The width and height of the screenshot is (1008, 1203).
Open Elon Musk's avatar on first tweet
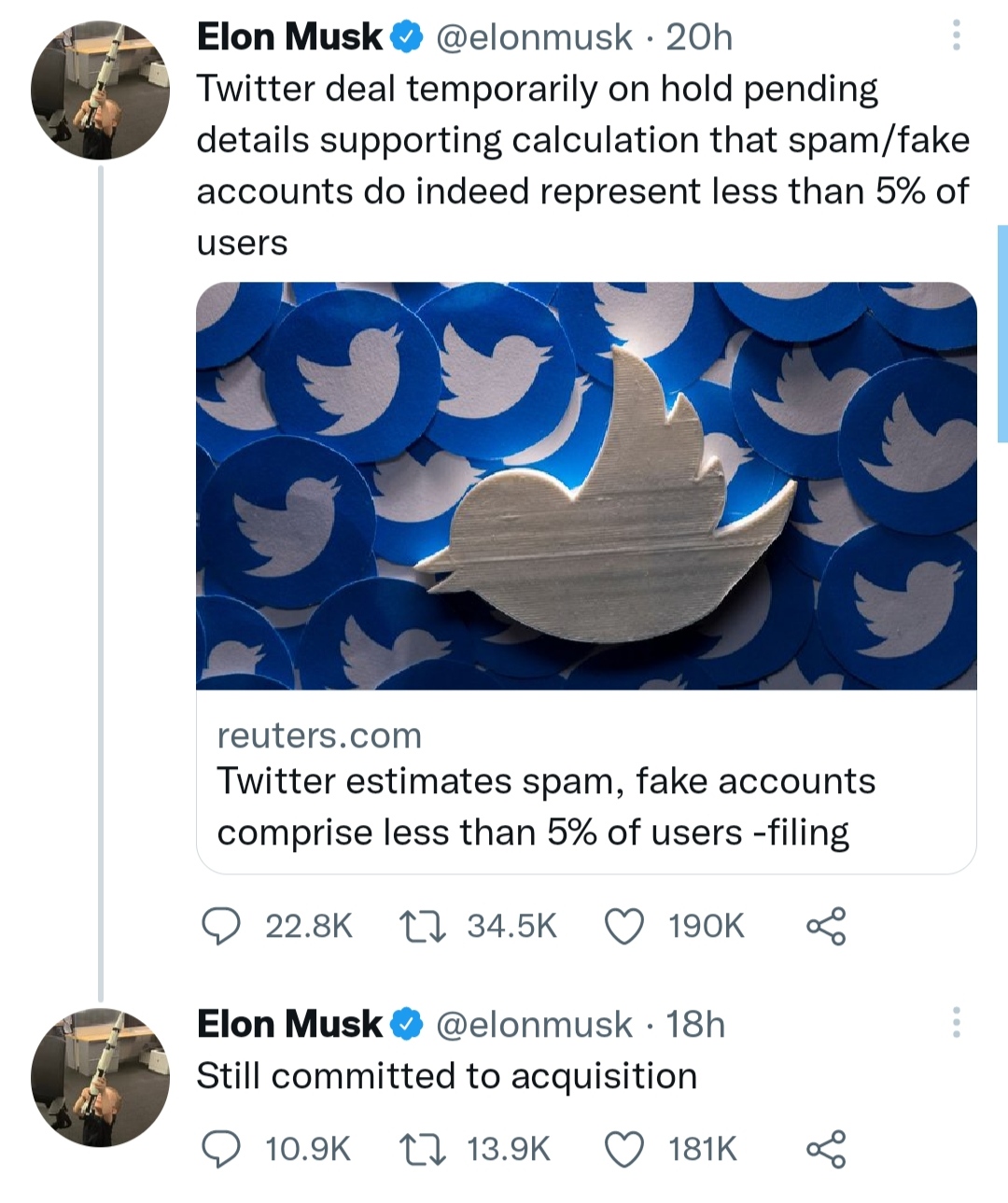(101, 91)
